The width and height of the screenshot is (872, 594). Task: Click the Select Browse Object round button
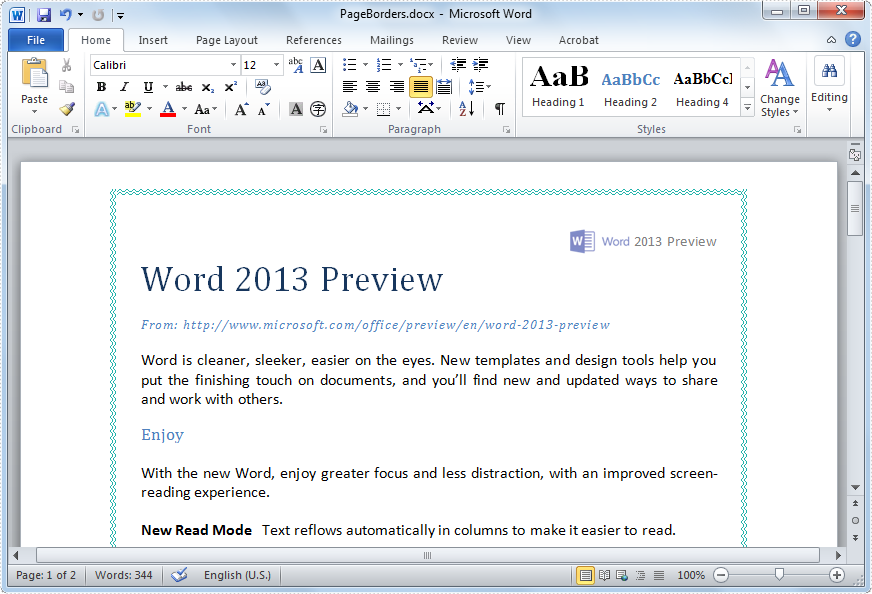tap(855, 521)
